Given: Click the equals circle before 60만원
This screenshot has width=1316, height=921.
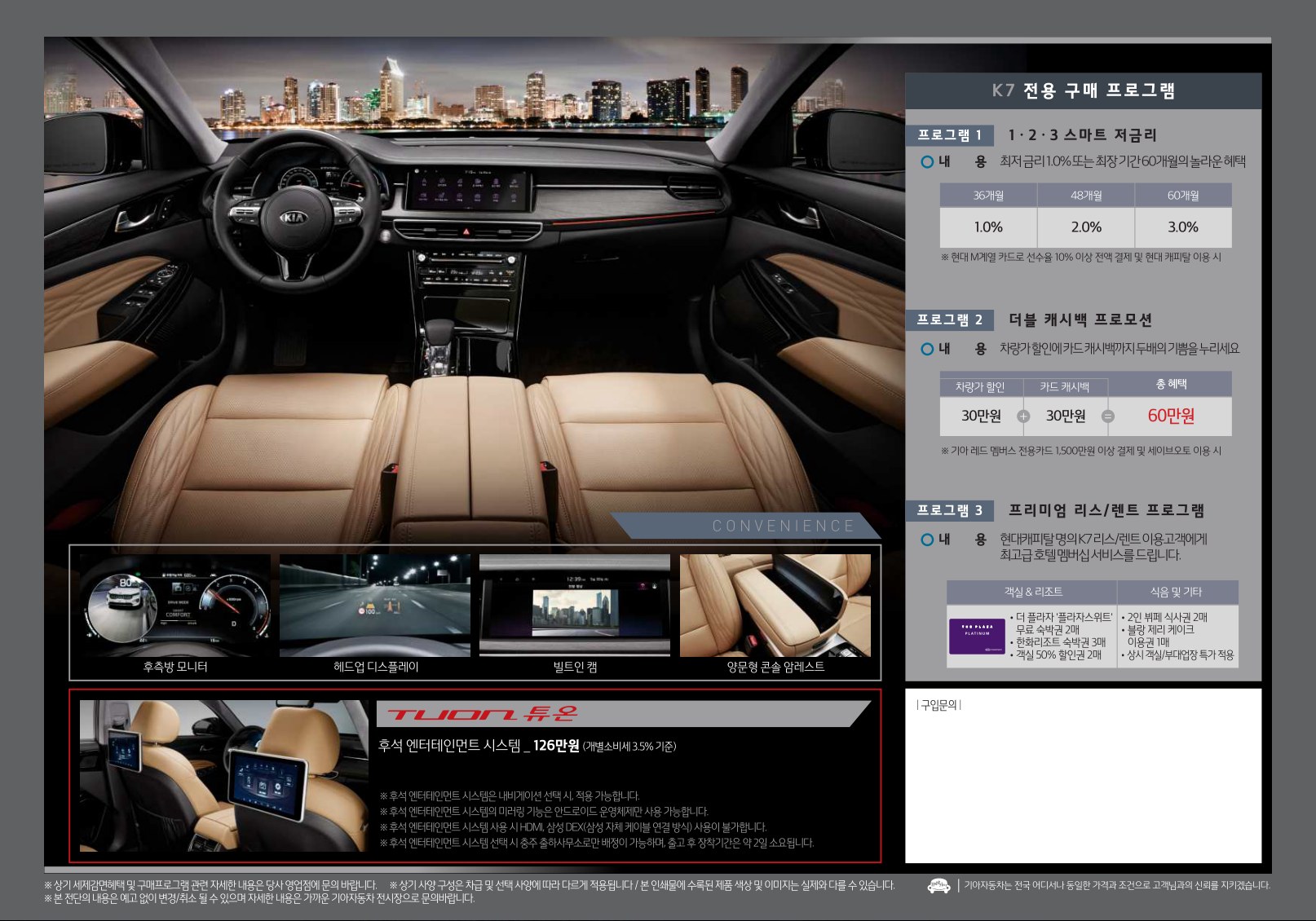Looking at the screenshot, I should tap(1107, 416).
